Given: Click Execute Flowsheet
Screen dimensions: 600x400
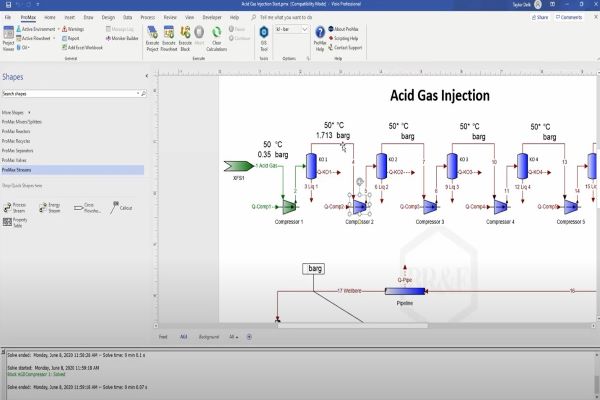Looking at the screenshot, I should pos(169,38).
